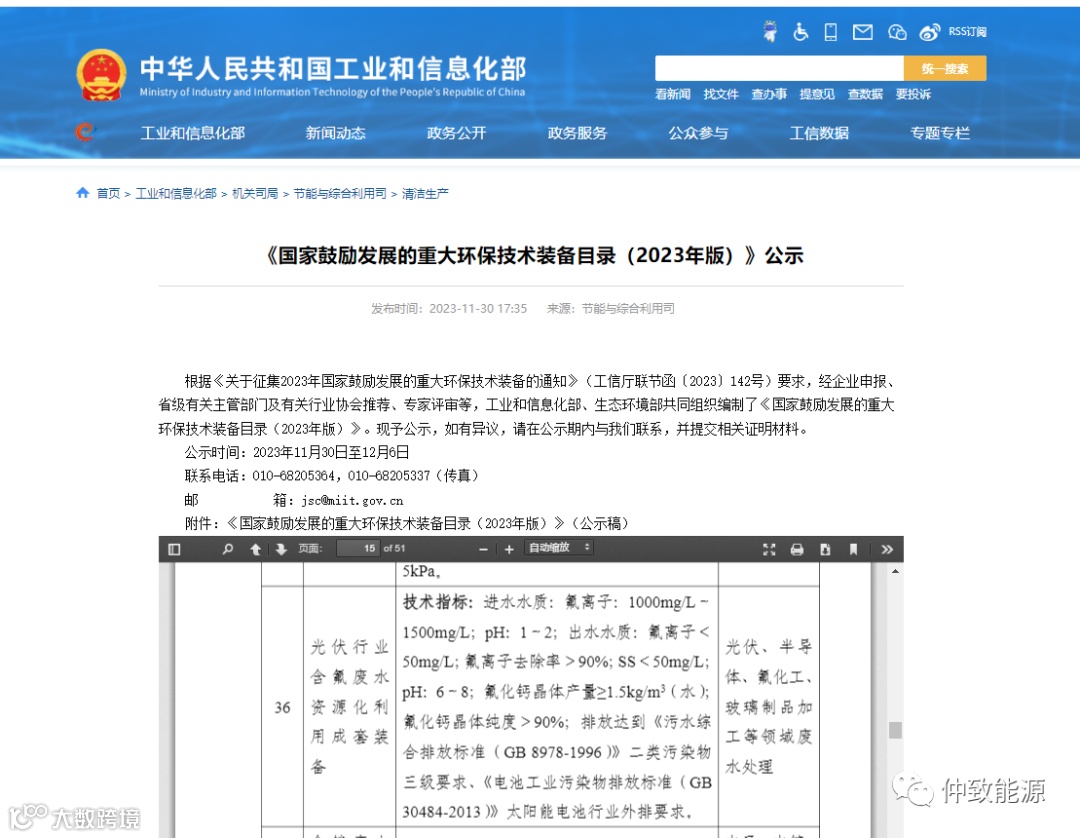
Task: Click the red e-government logo icon
Action: coord(85,132)
